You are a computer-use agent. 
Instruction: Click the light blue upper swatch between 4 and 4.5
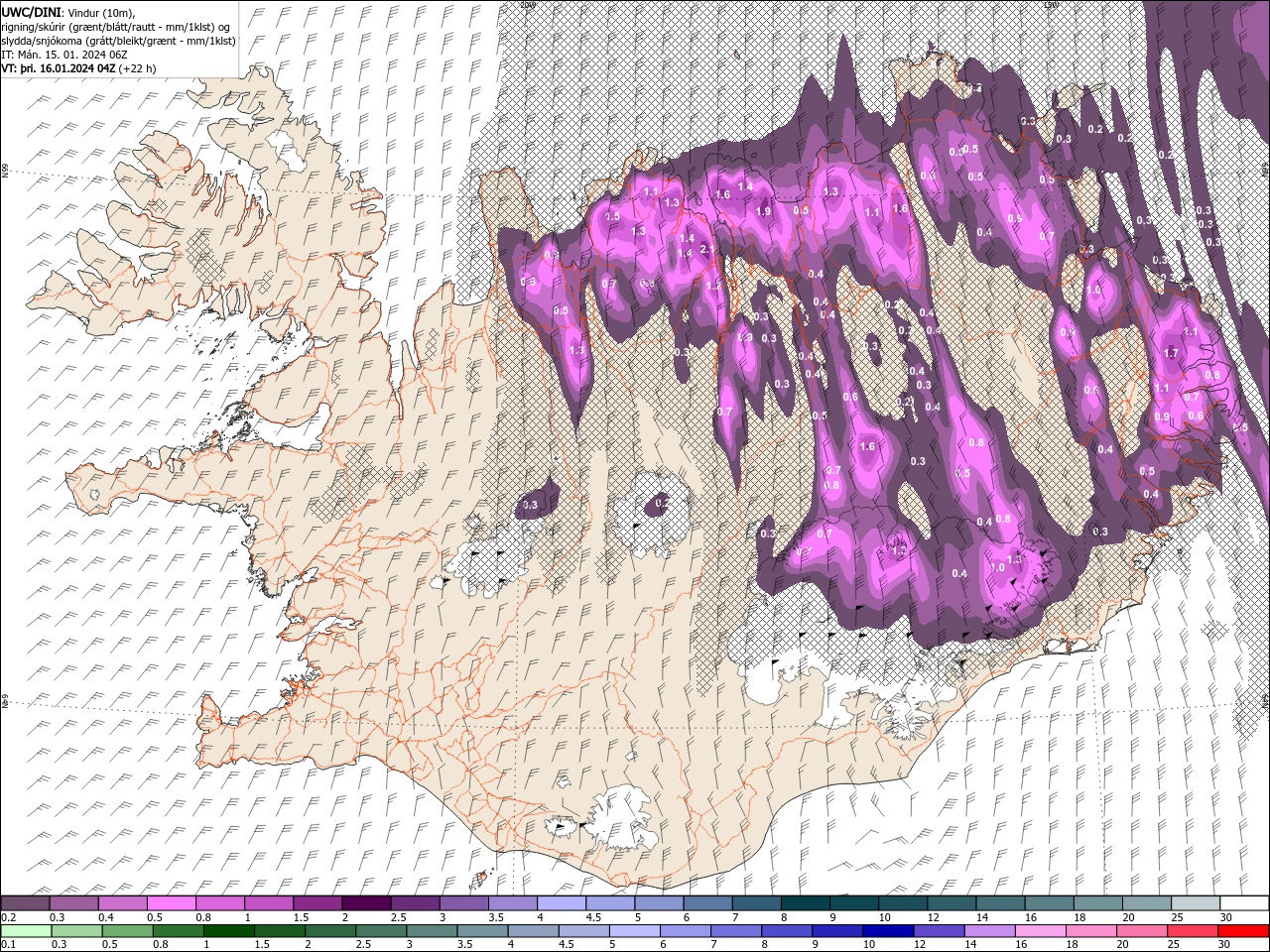coord(561,903)
